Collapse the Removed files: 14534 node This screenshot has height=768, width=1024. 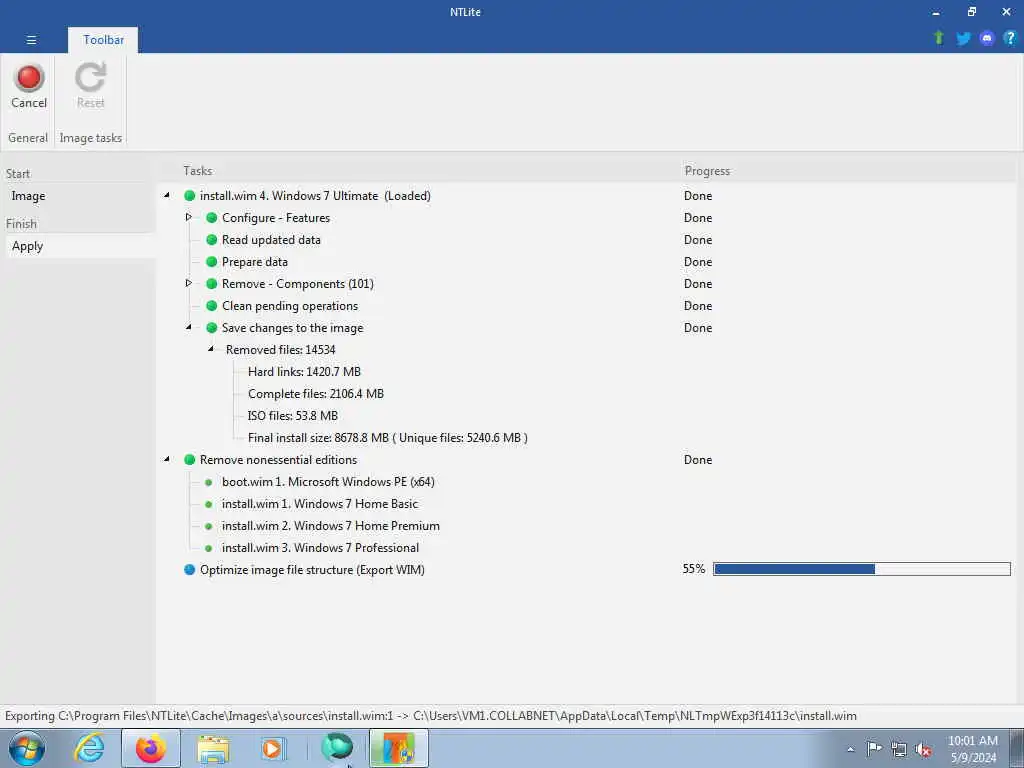(211, 349)
